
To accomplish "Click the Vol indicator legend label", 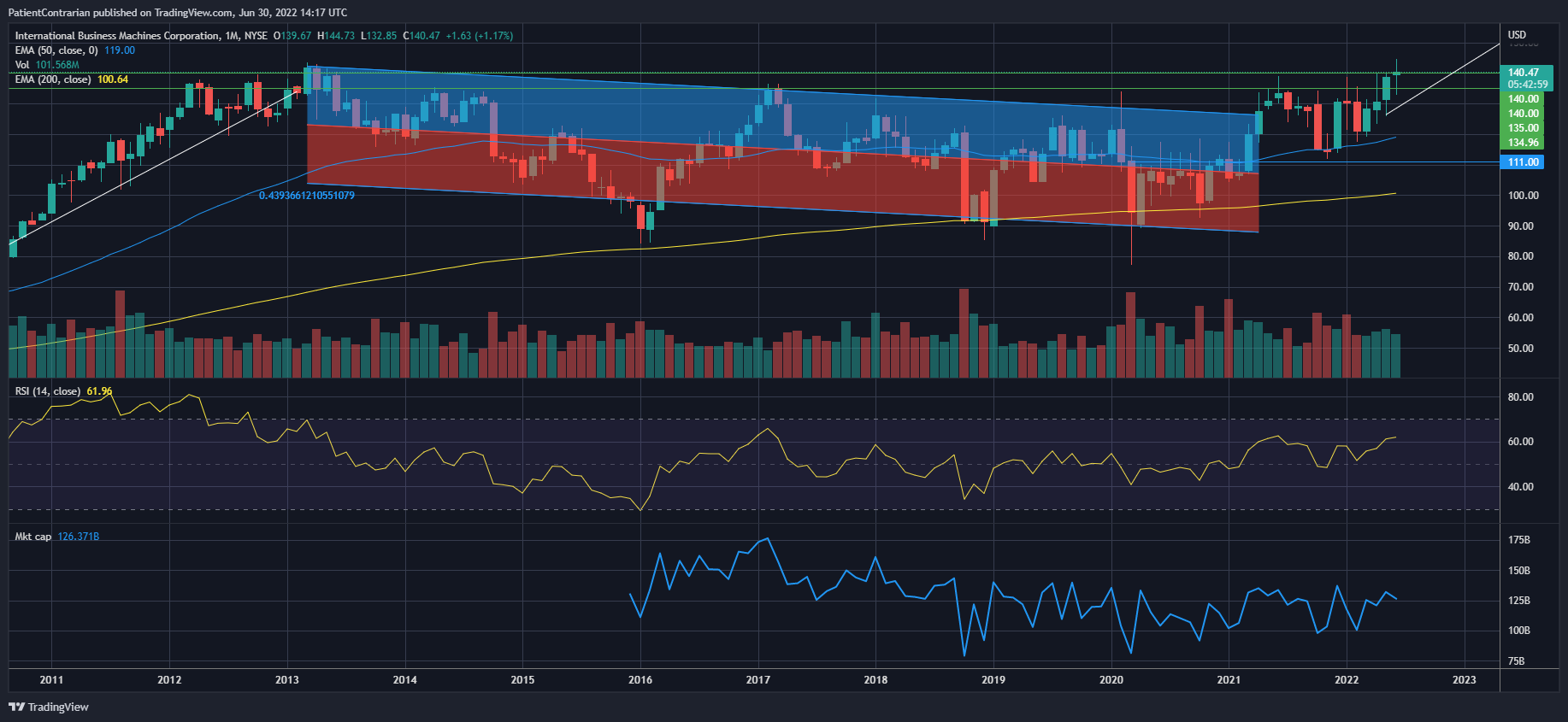I will 22,65.
